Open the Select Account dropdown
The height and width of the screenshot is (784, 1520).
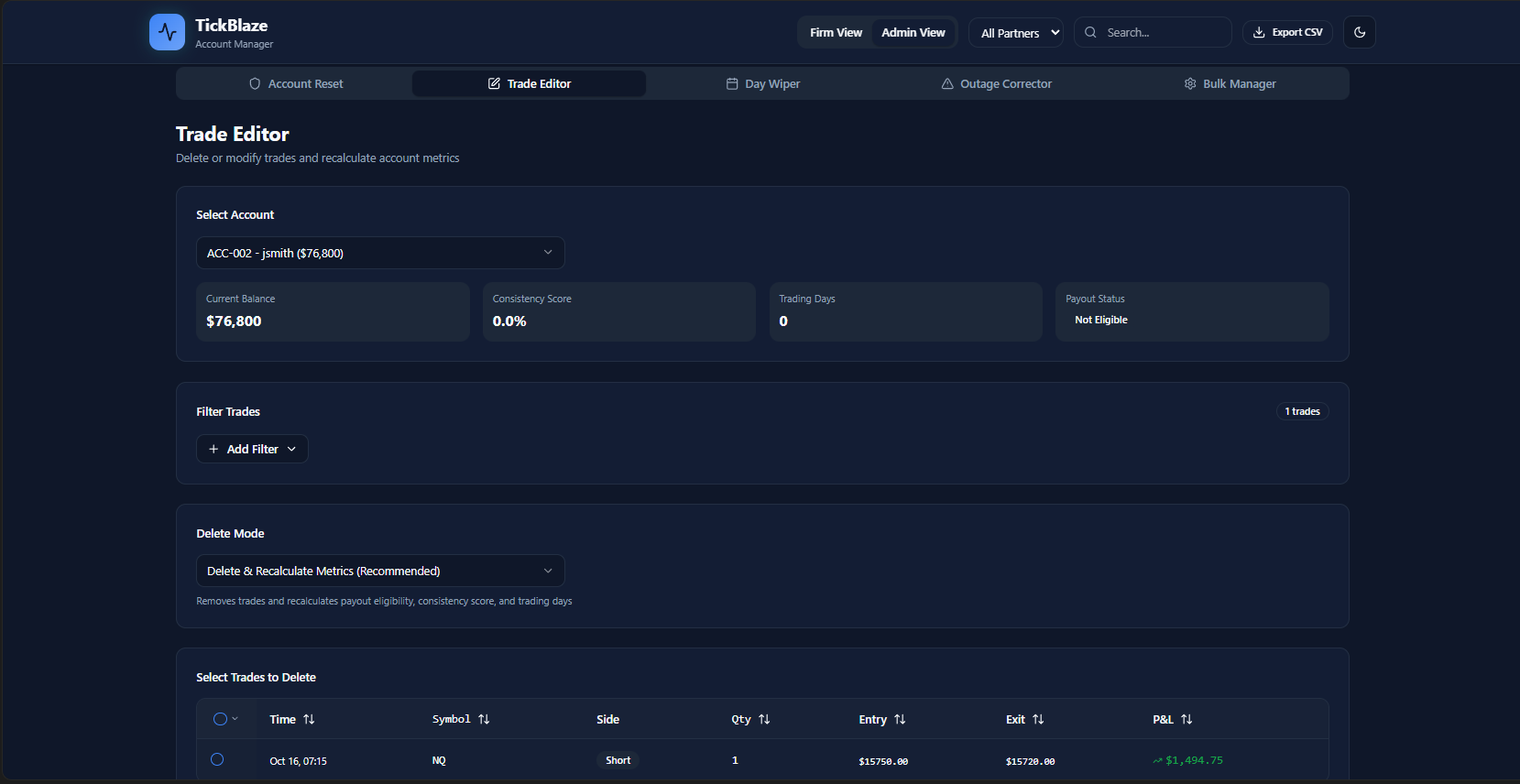(x=380, y=253)
